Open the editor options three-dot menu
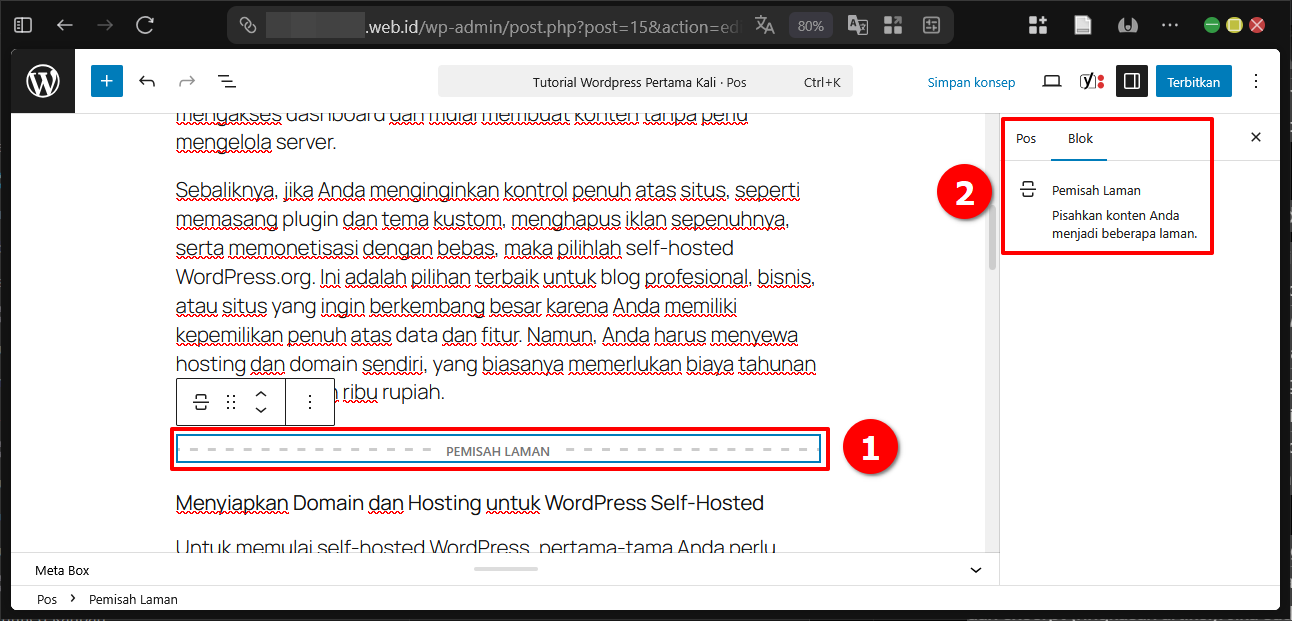The height and width of the screenshot is (621, 1292). coord(1255,81)
